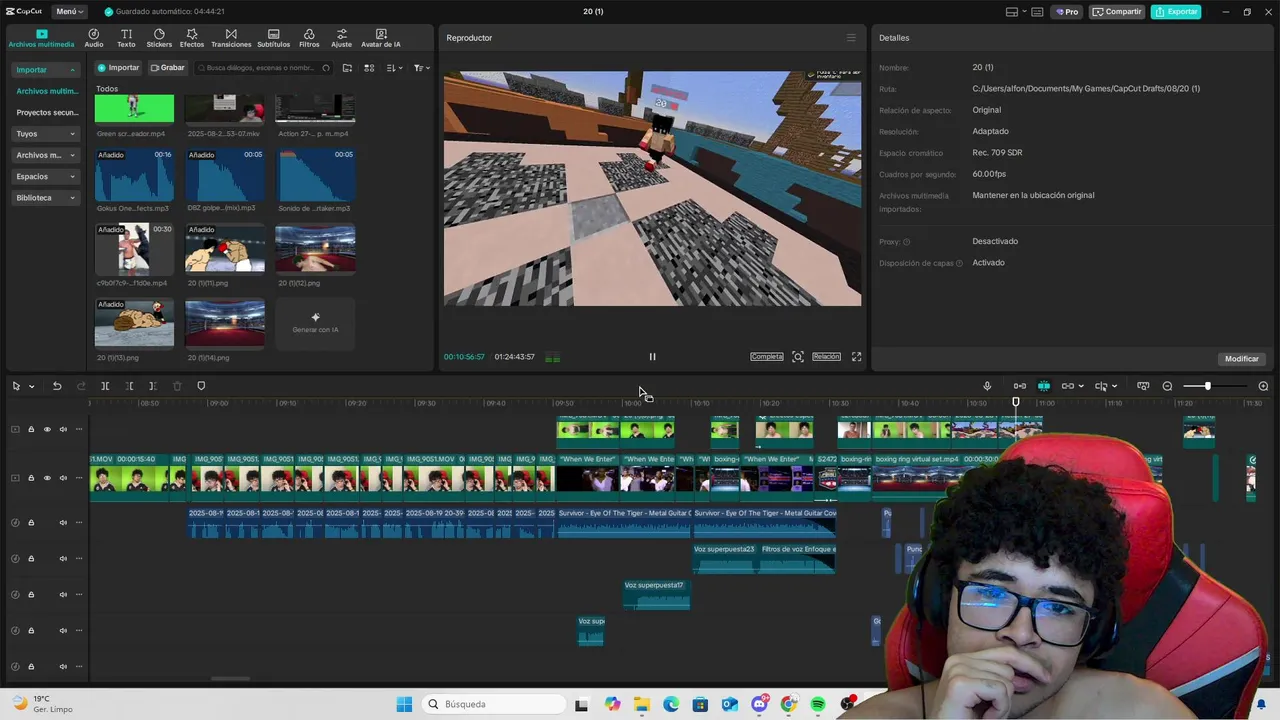Open the linkage options dropdown arrow
1280x720 pixels.
pyautogui.click(x=1081, y=386)
